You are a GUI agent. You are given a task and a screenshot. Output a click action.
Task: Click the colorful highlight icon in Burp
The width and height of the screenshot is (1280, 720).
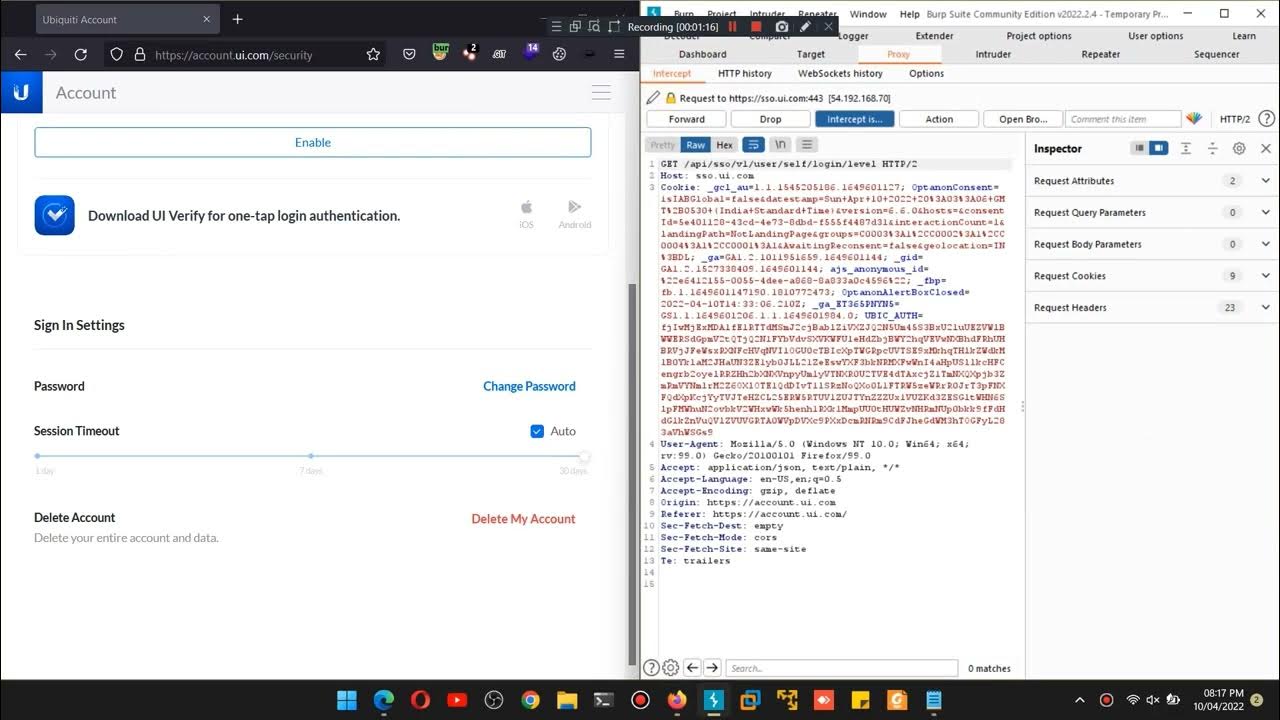pyautogui.click(x=1193, y=119)
